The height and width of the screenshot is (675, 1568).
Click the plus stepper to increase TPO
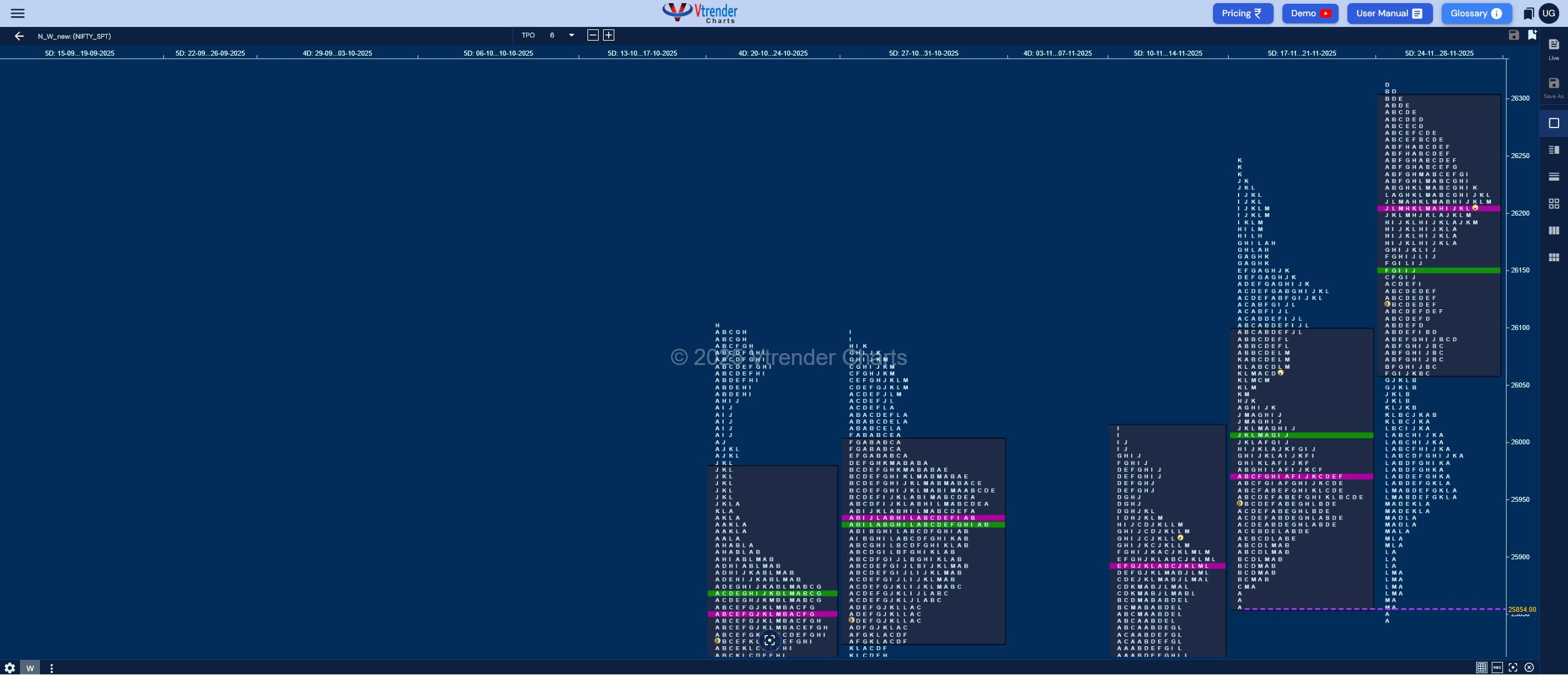click(x=609, y=36)
